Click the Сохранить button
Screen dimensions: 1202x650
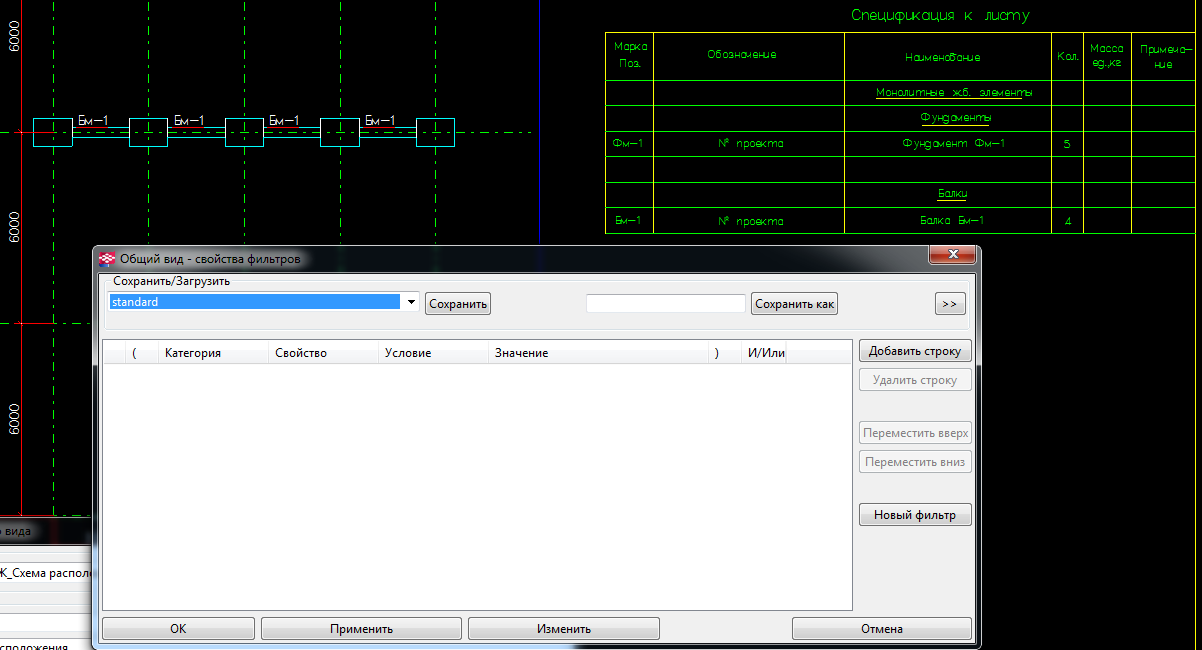tap(458, 304)
